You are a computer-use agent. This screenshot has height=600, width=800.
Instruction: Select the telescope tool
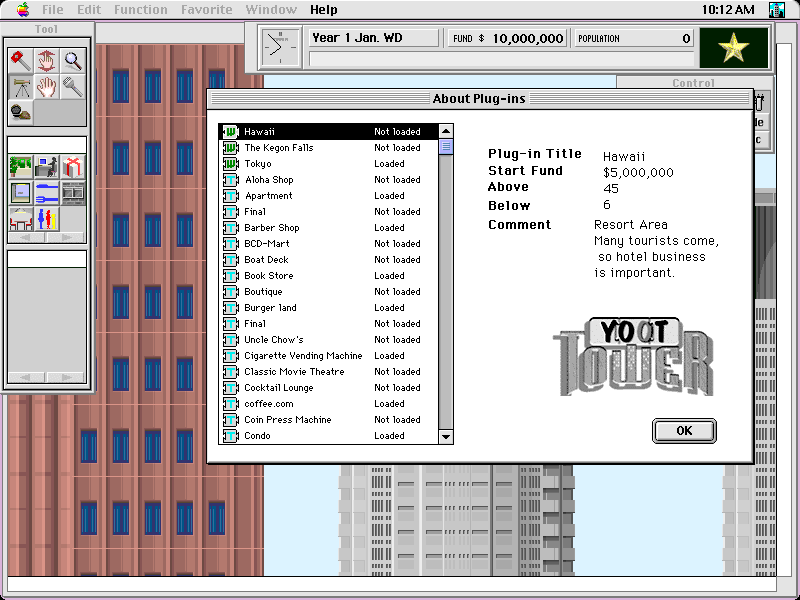(20, 87)
